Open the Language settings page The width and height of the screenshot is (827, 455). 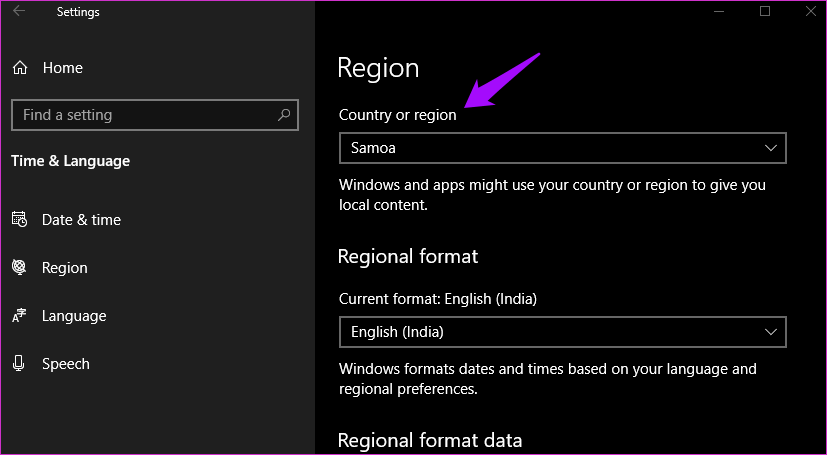[74, 316]
